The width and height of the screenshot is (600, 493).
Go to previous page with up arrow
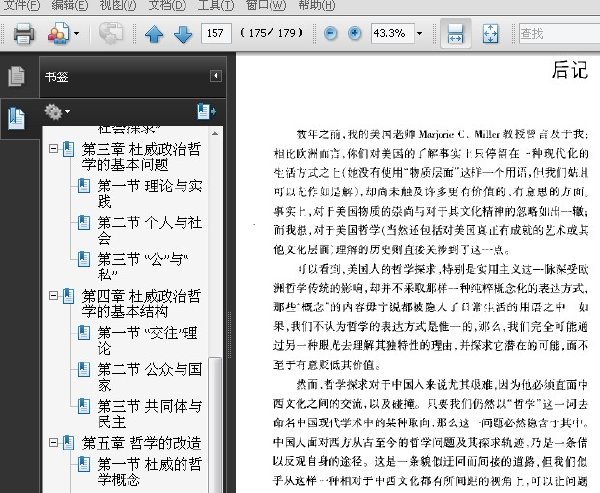point(154,34)
